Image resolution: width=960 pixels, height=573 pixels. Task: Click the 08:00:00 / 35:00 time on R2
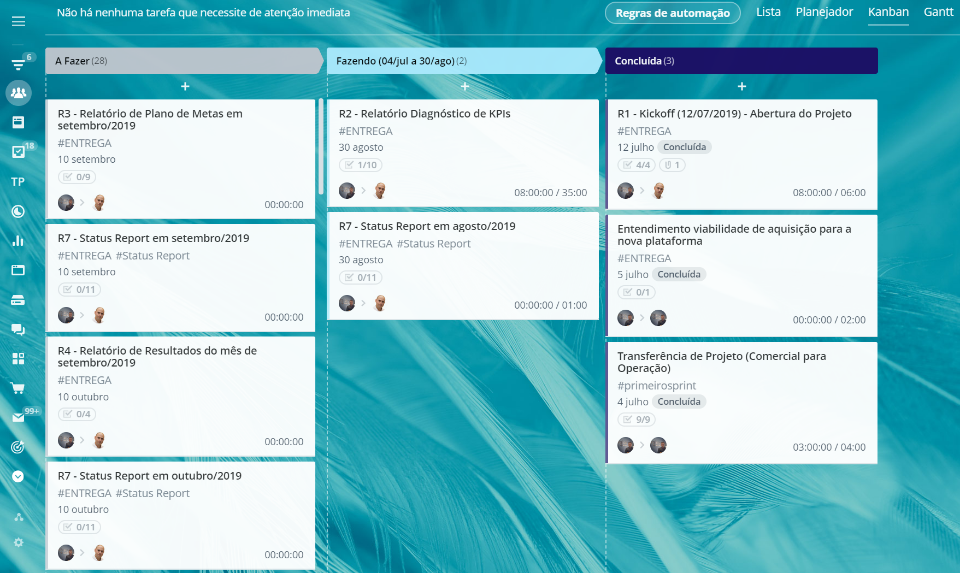550,192
